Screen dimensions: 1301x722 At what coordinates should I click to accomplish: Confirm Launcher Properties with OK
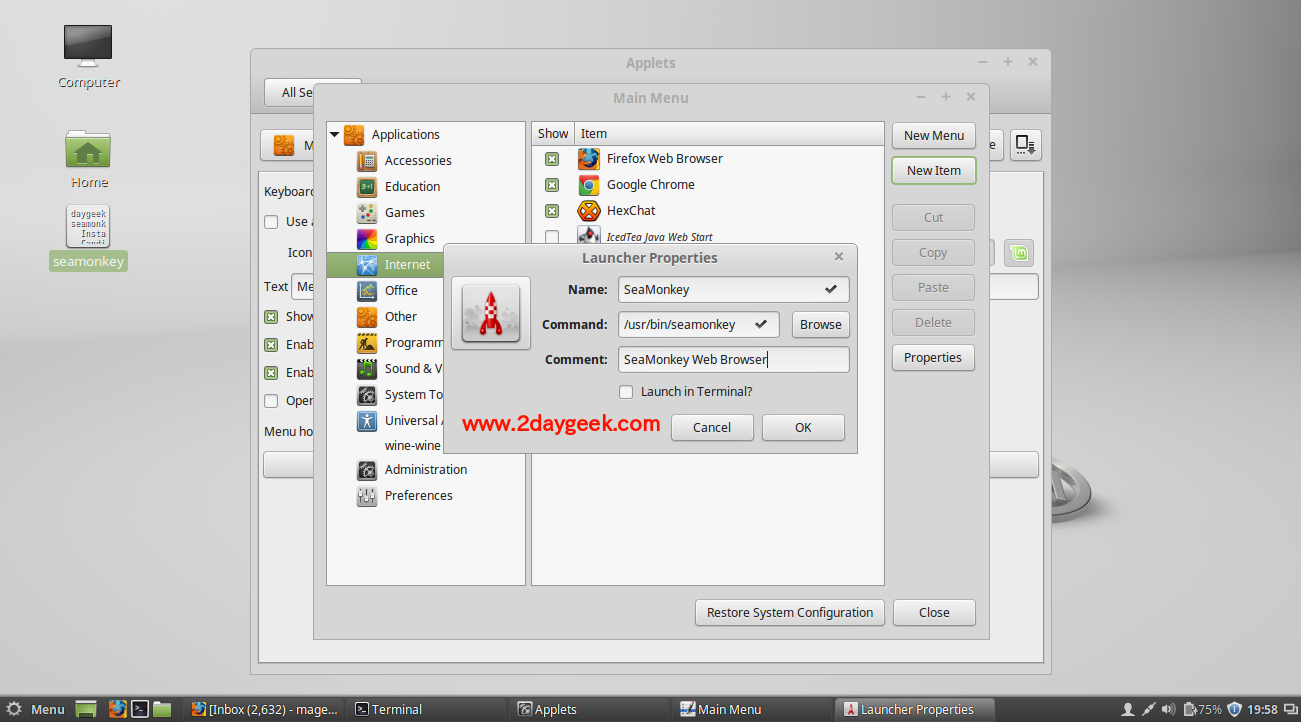tap(803, 427)
